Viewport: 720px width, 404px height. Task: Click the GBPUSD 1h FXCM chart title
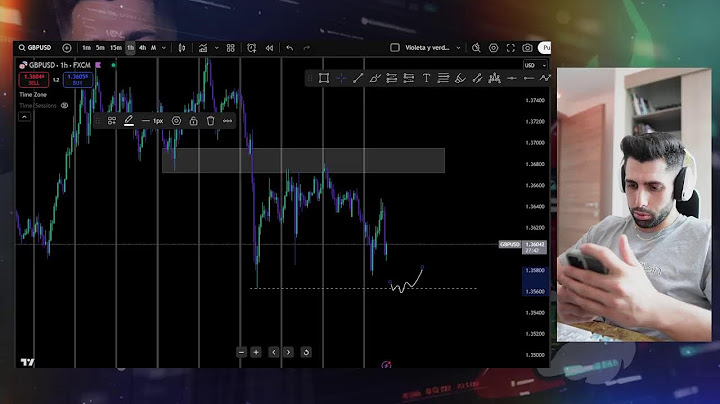click(59, 65)
